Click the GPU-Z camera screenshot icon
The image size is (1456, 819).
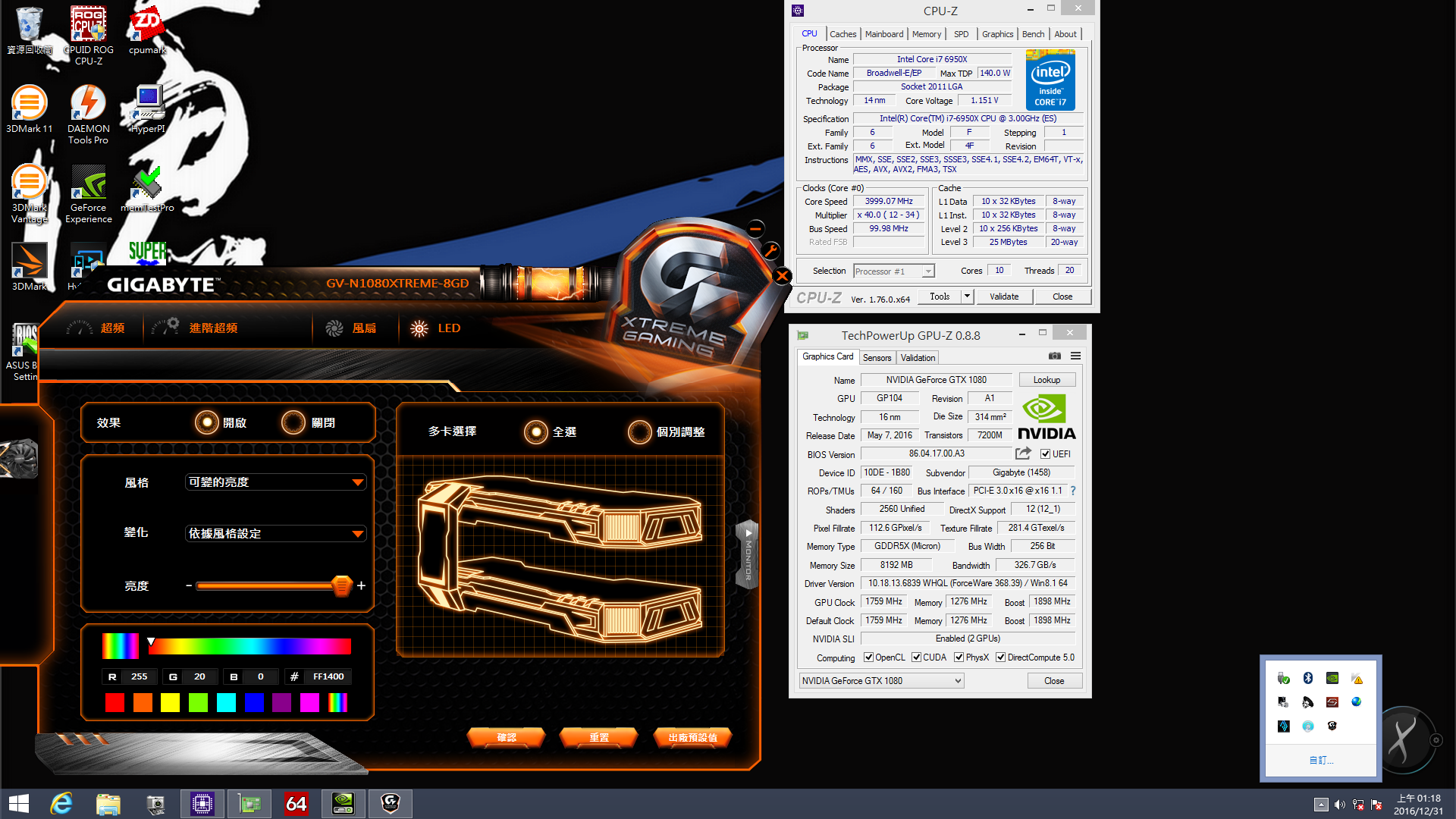point(1055,356)
